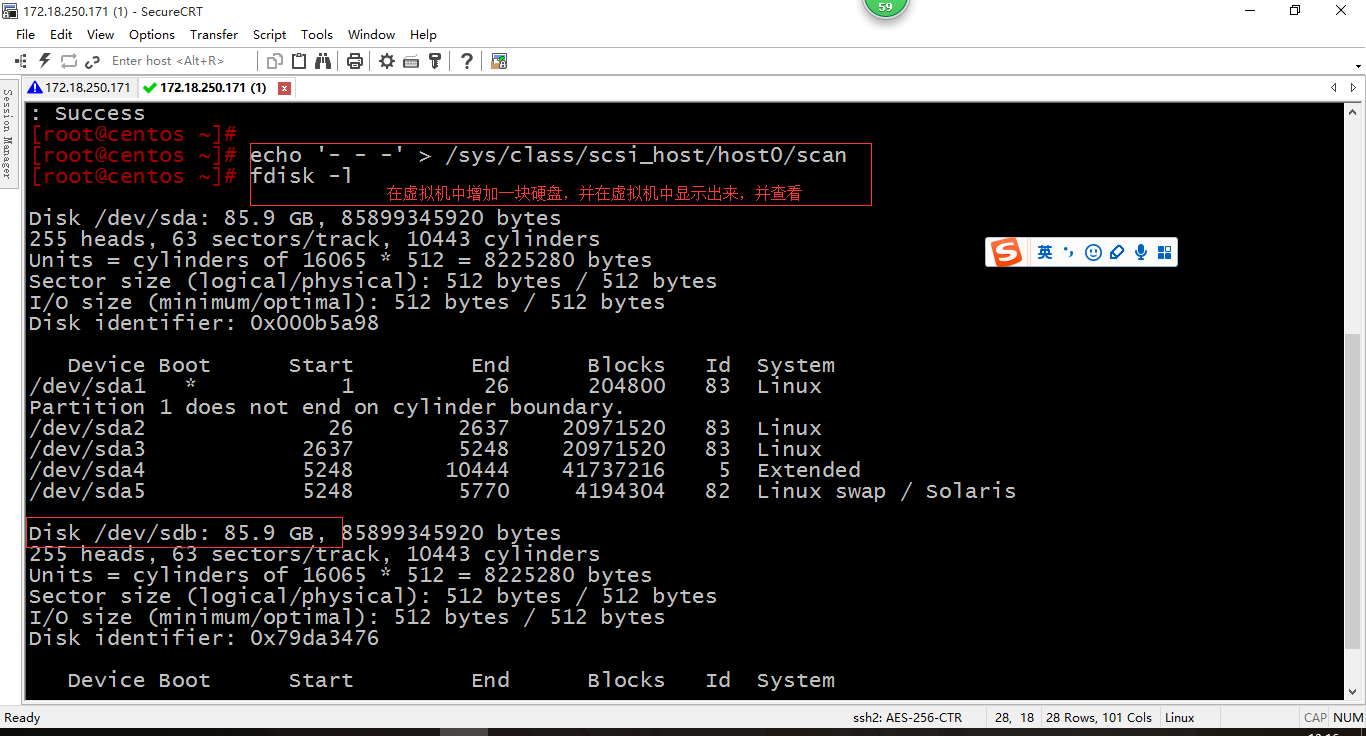The width and height of the screenshot is (1366, 736).
Task: Click the 28 Rows, 101 Cols status entry
Action: point(1099,718)
